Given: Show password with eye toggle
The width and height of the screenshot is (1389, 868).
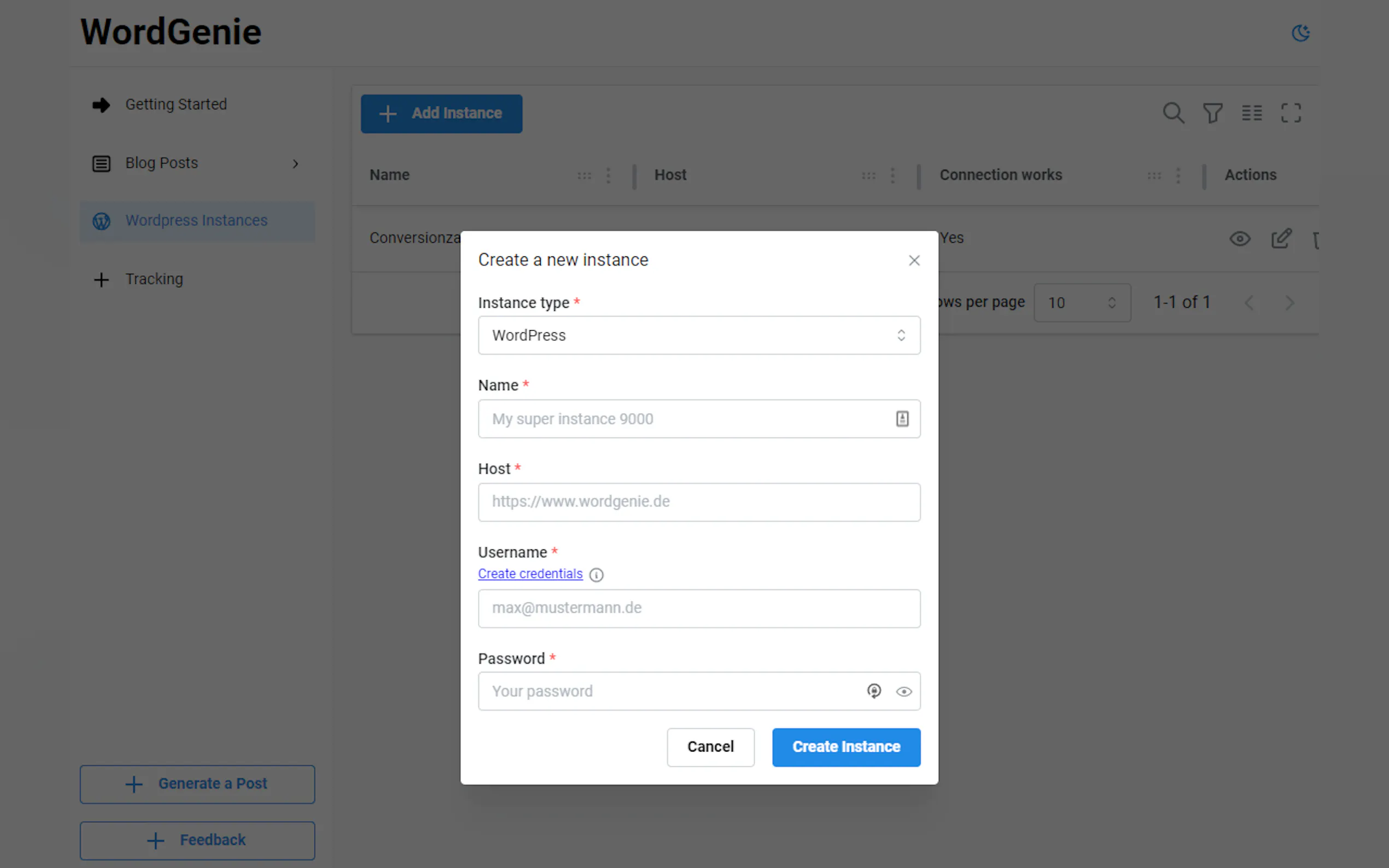Looking at the screenshot, I should (x=903, y=692).
